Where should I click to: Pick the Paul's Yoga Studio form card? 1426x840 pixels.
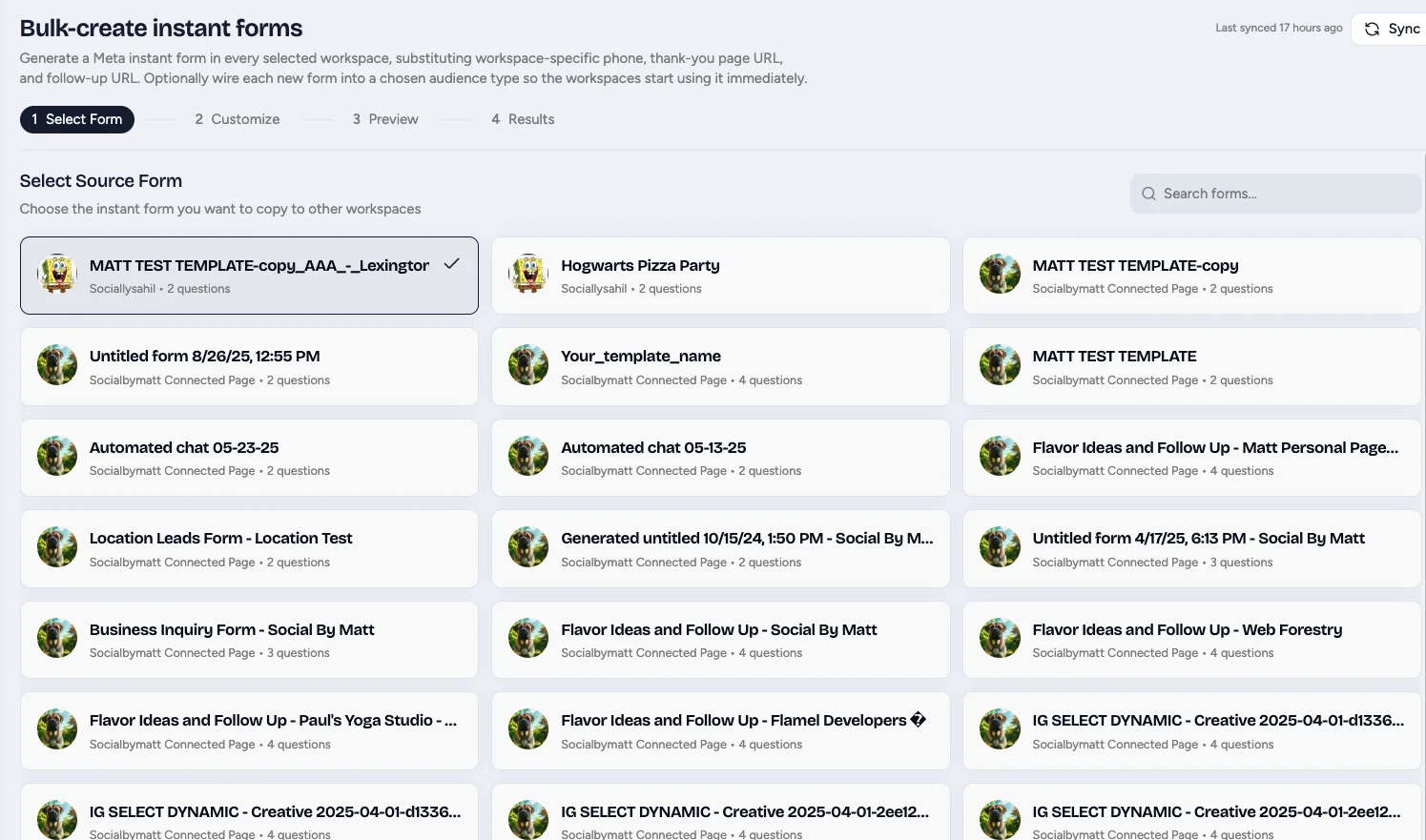(x=249, y=731)
